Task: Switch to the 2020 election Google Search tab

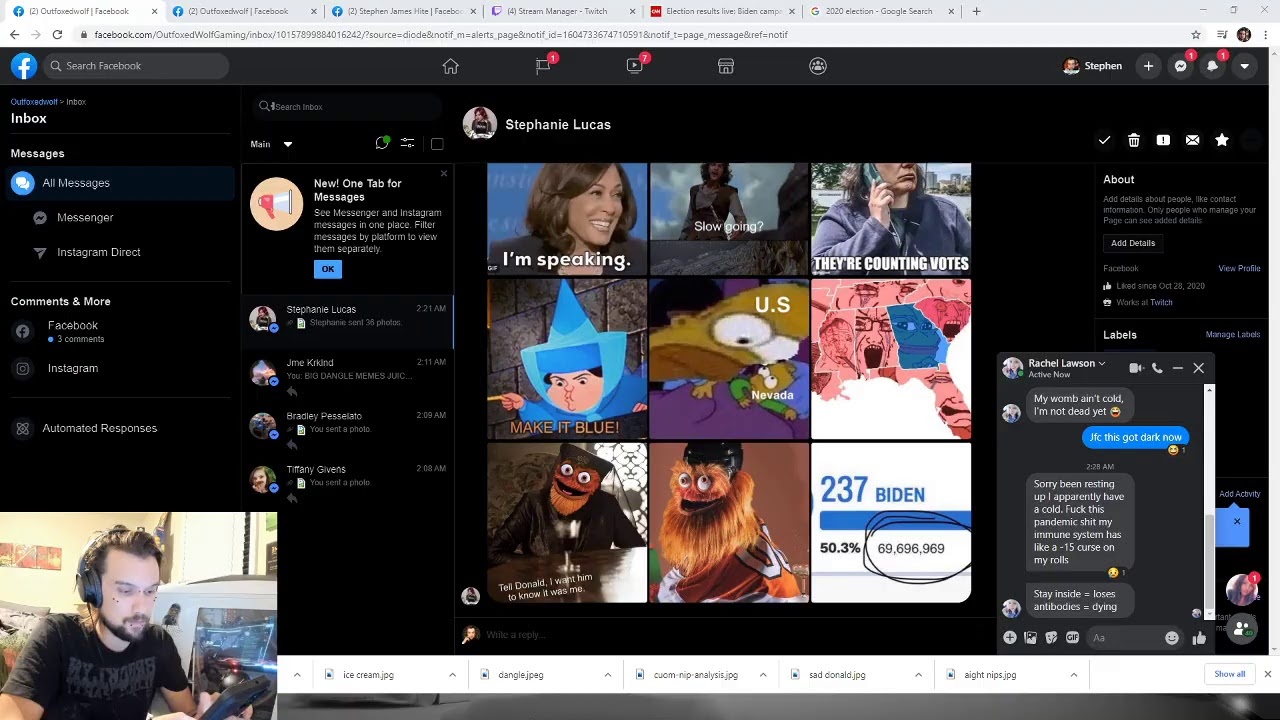Action: 880,11
